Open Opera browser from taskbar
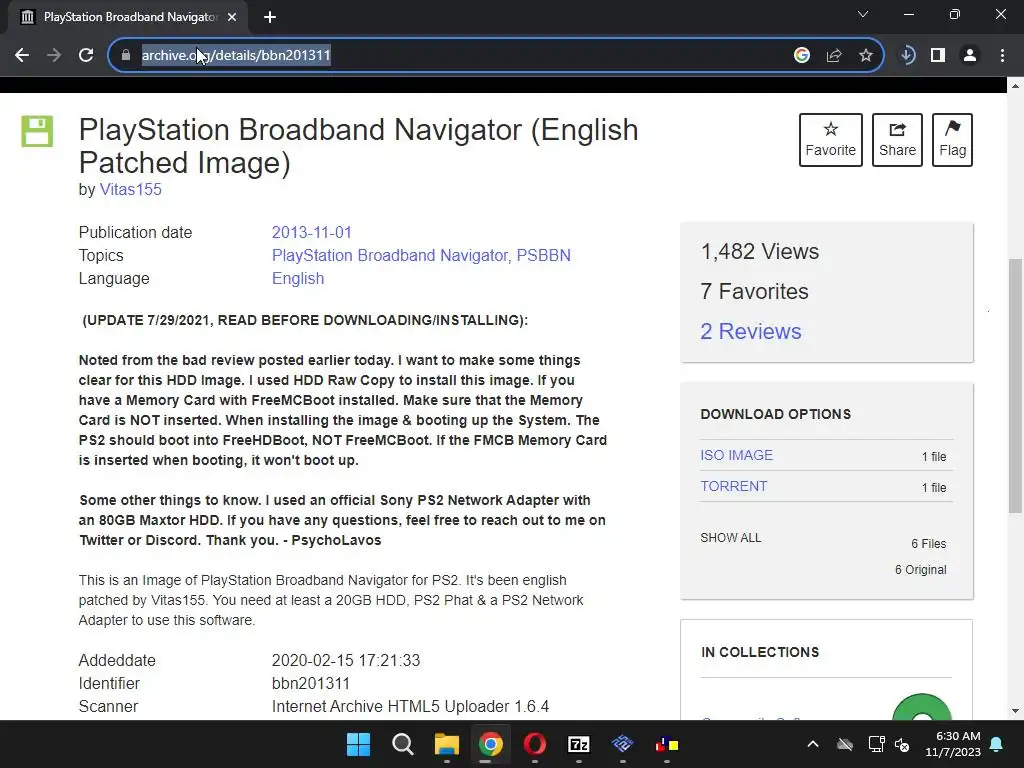Viewport: 1024px width, 768px height. [535, 744]
